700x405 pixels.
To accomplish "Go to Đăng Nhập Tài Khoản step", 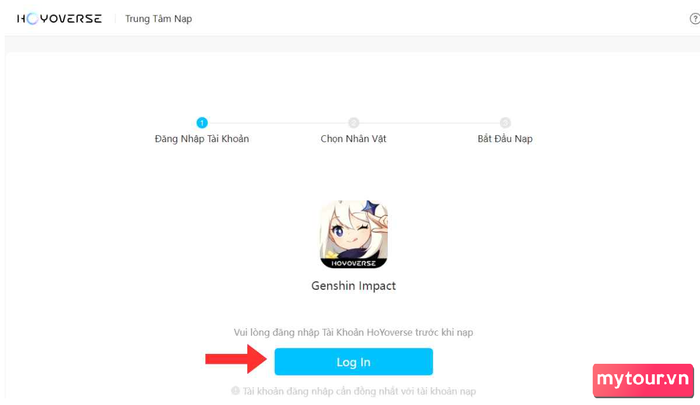I will 202,139.
